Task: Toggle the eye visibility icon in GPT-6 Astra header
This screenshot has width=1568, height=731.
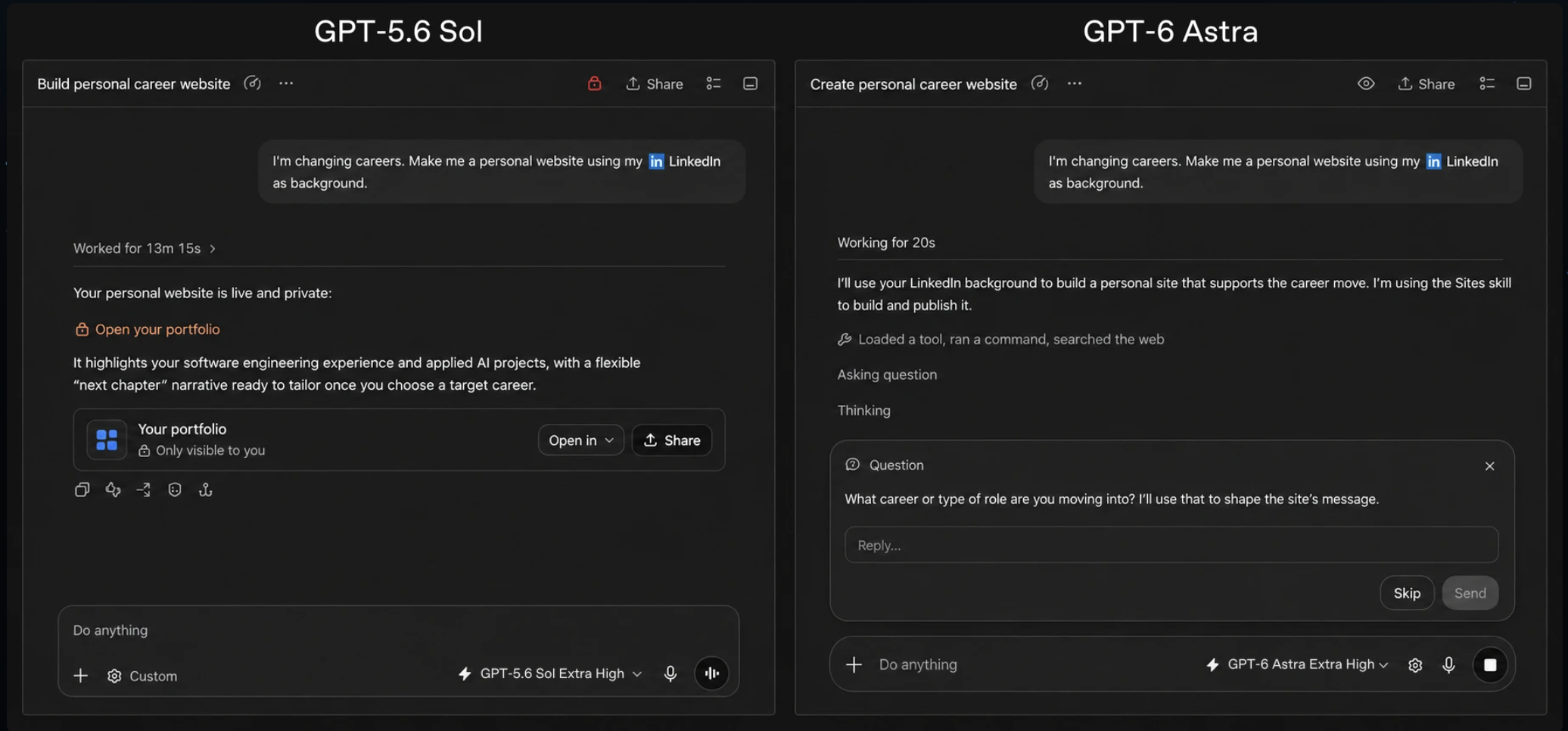Action: coord(1366,83)
